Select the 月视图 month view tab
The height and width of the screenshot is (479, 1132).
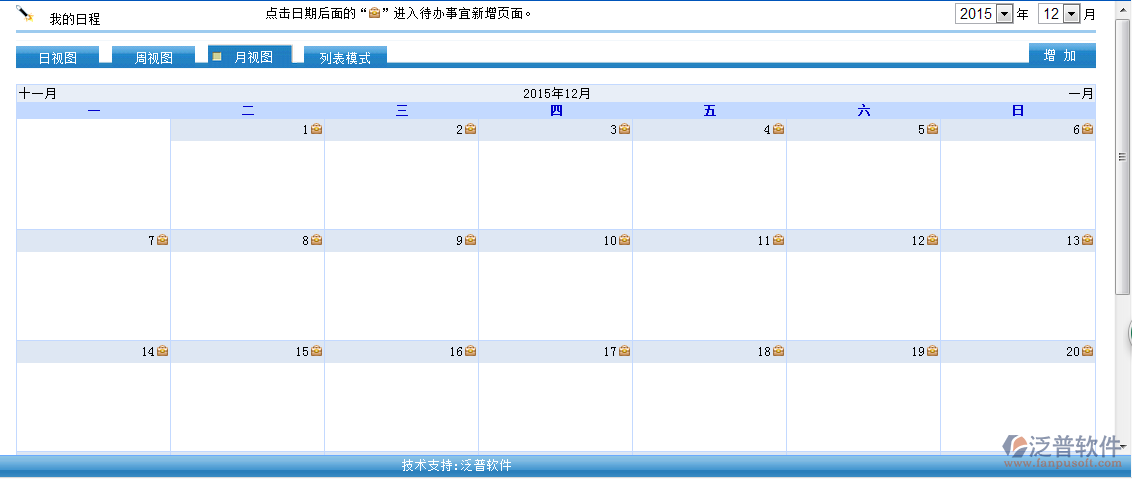click(252, 57)
